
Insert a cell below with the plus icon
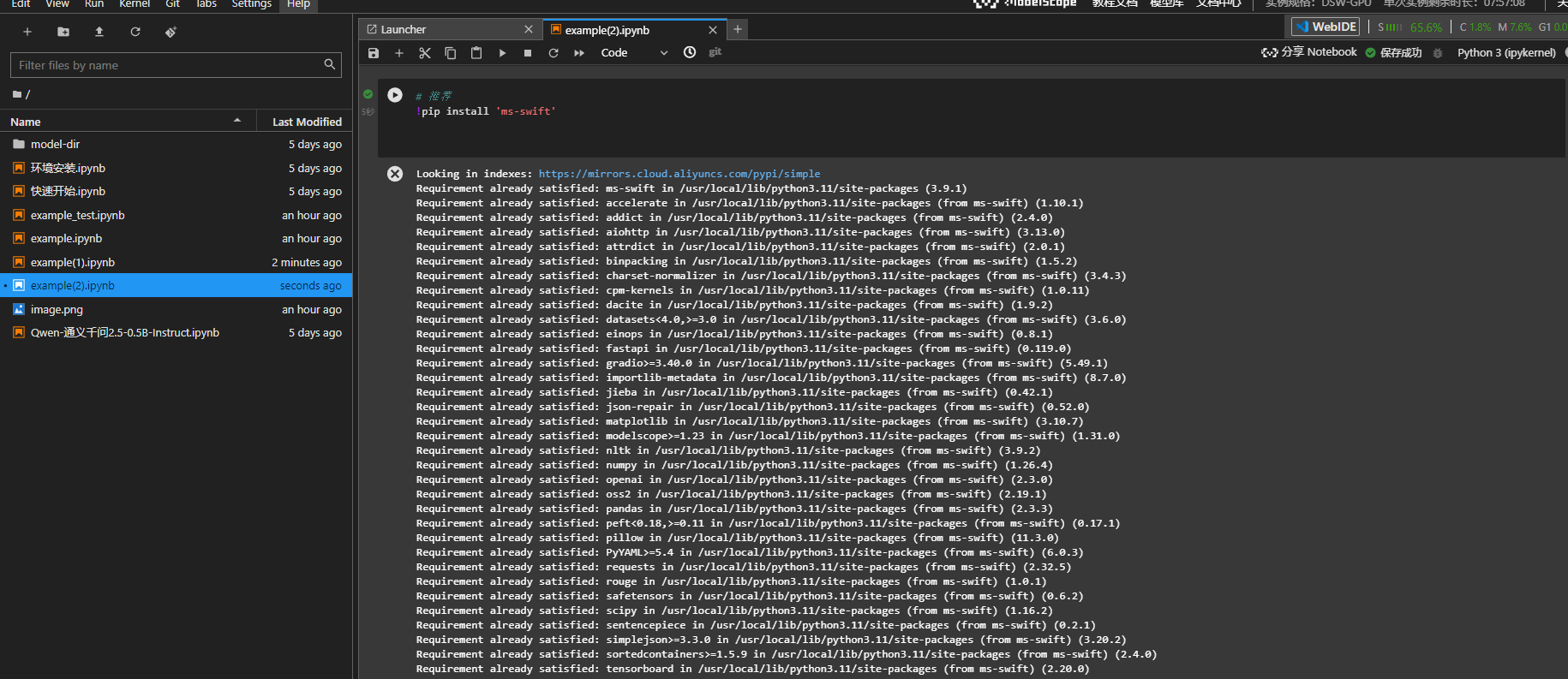399,53
